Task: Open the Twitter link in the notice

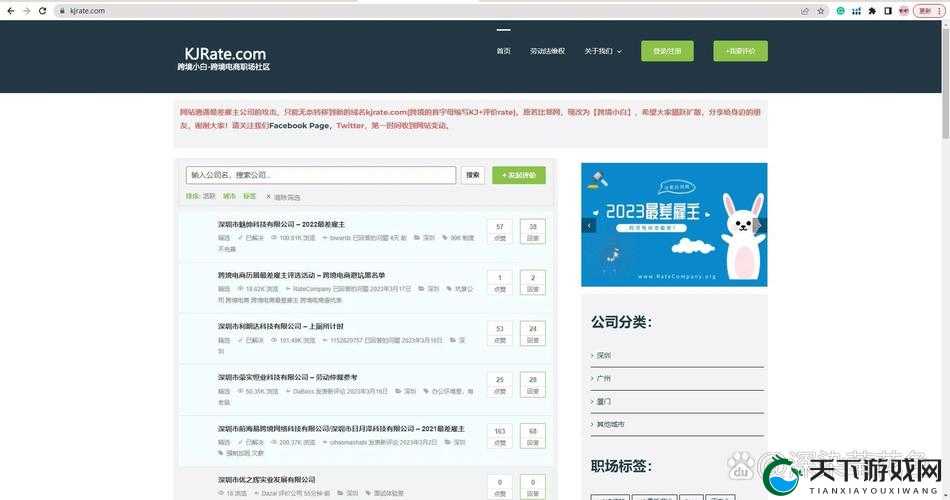Action: click(350, 125)
